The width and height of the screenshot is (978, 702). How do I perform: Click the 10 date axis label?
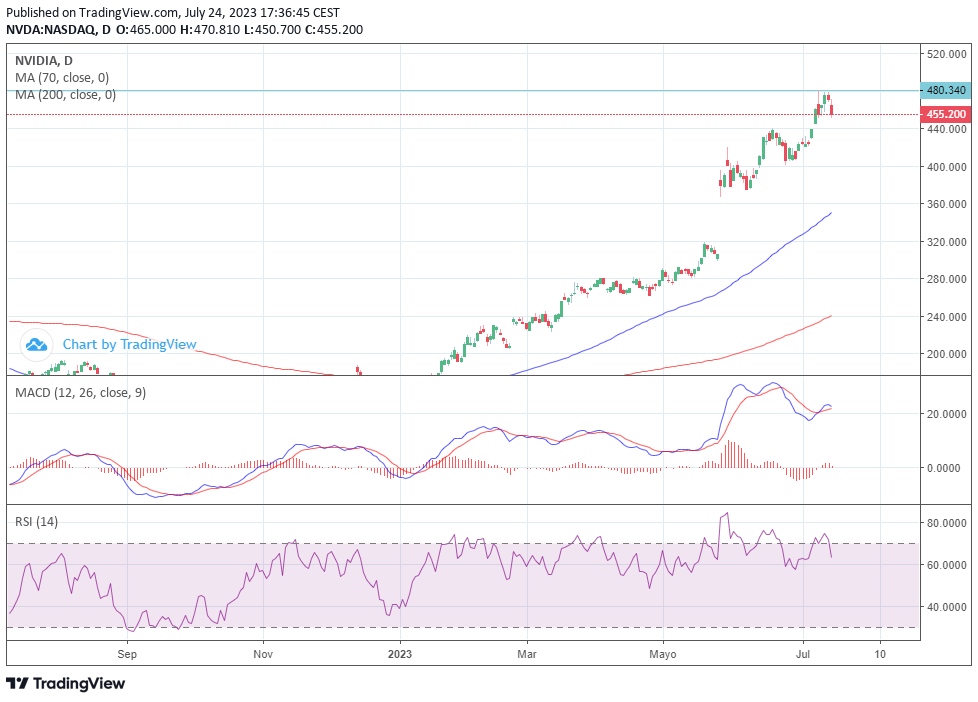click(880, 654)
